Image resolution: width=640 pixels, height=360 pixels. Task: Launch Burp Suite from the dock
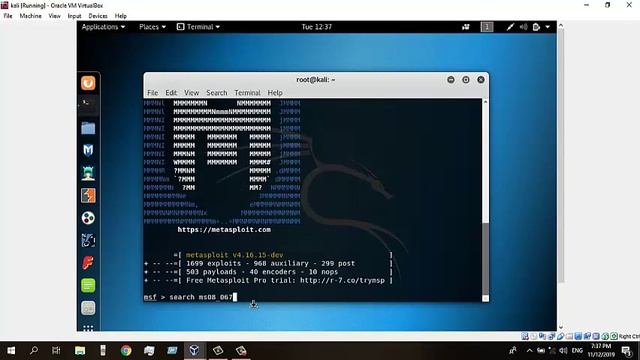pyautogui.click(x=88, y=196)
